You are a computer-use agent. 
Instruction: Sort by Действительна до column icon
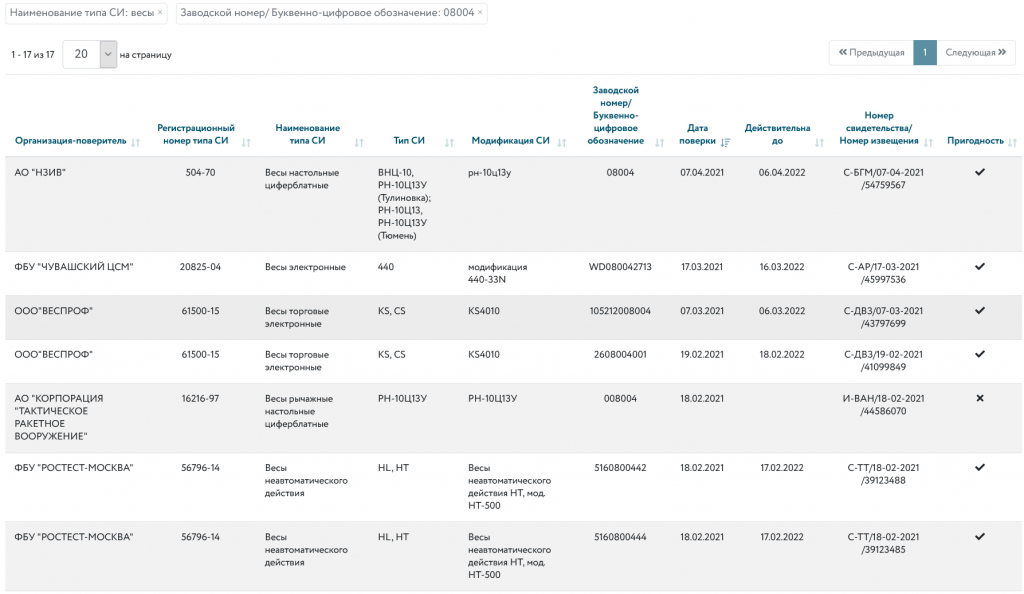tap(820, 142)
